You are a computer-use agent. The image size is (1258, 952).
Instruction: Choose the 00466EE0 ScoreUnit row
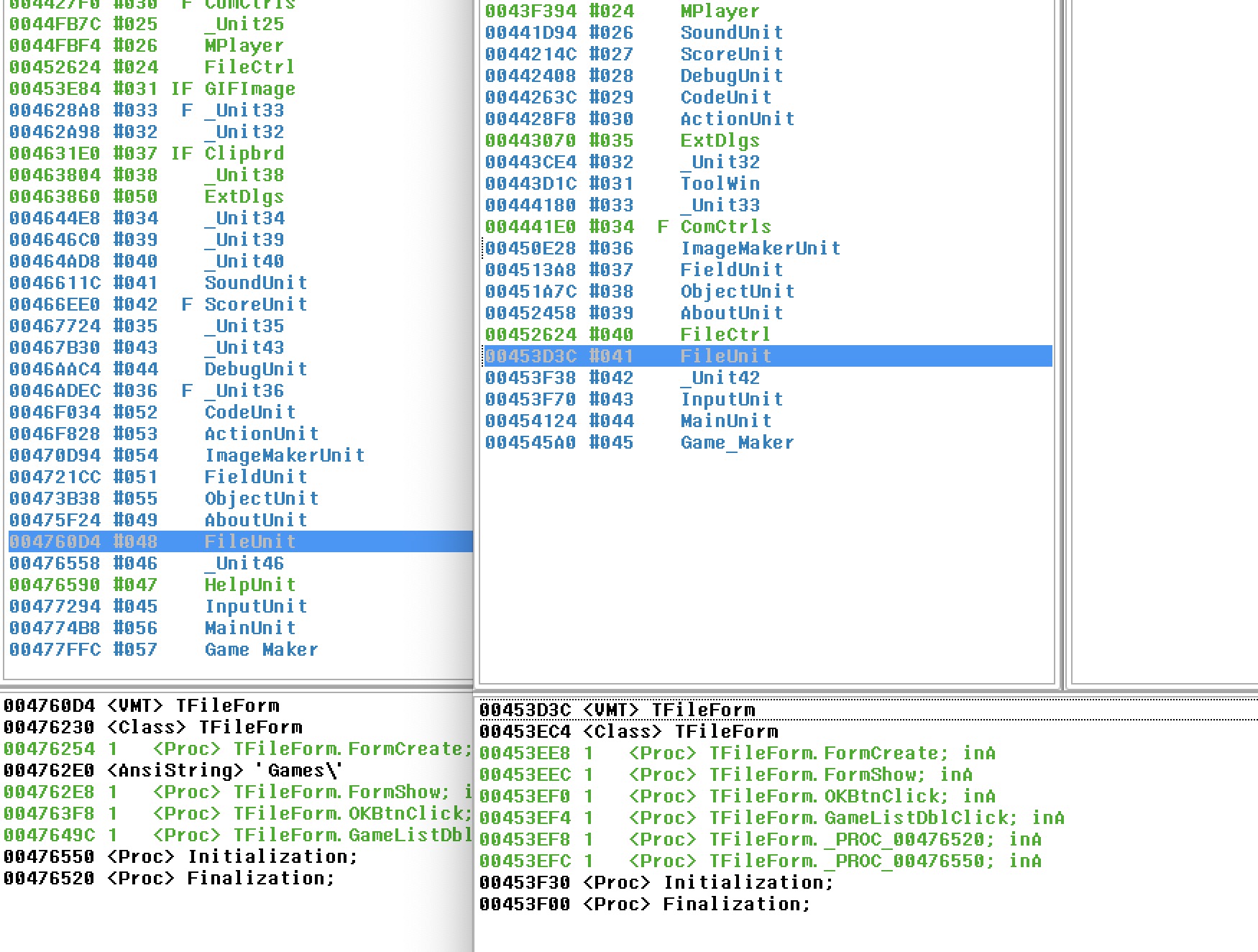240,304
